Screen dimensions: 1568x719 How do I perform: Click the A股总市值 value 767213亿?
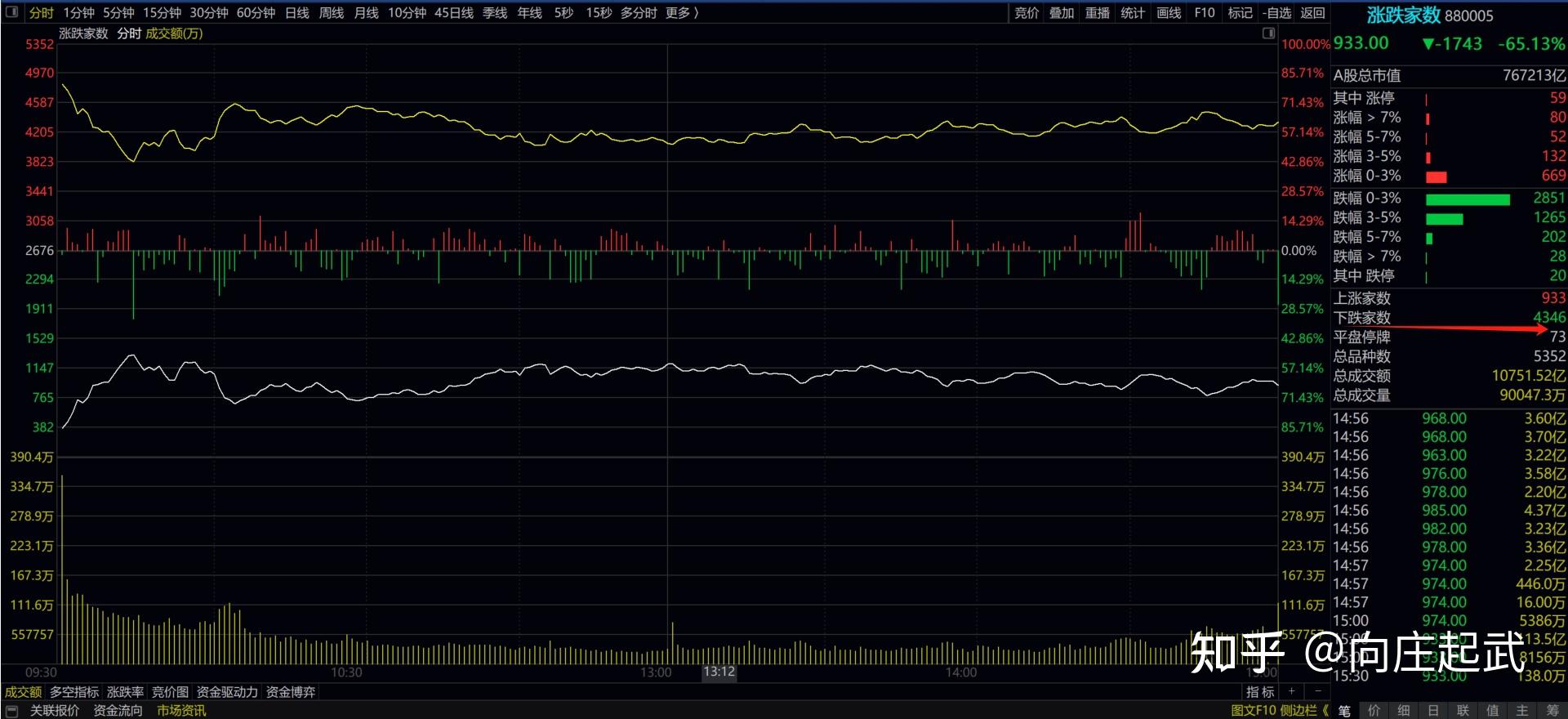1535,75
